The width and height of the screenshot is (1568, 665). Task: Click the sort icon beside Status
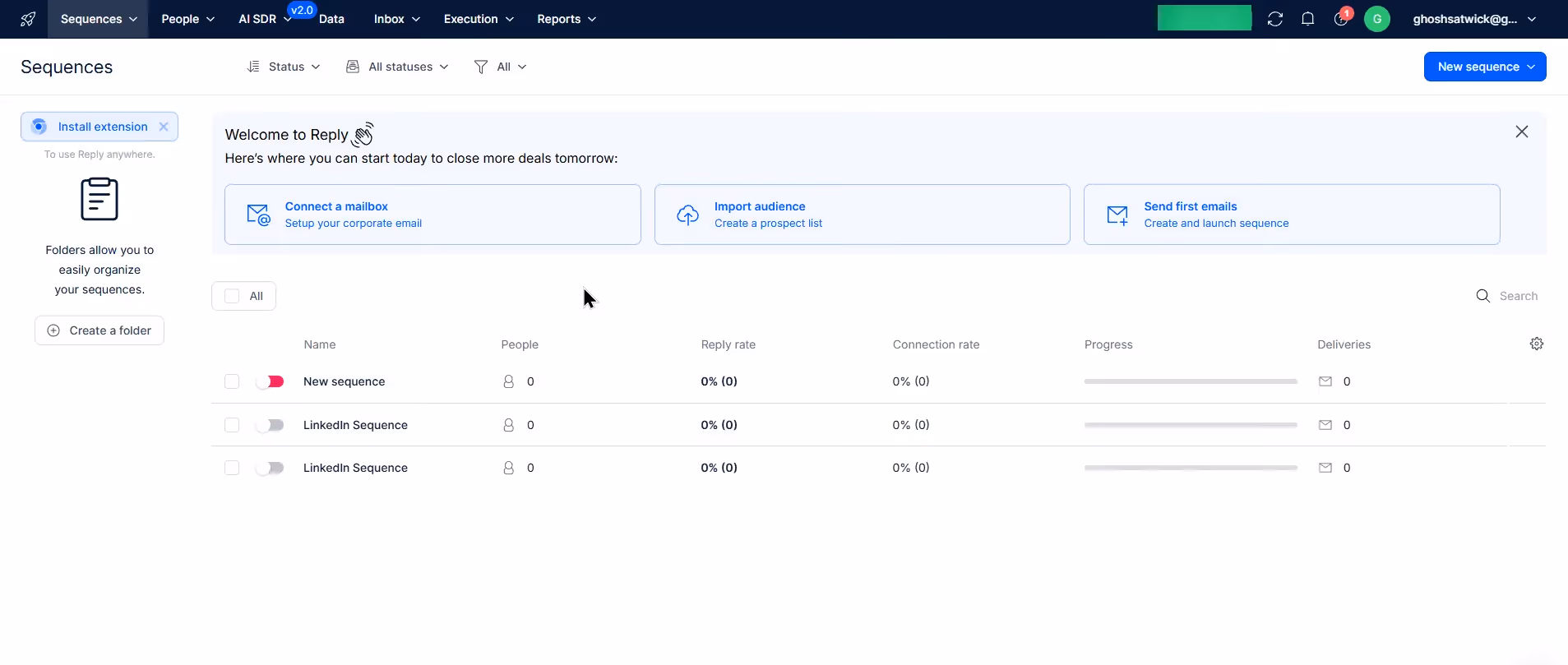253,67
